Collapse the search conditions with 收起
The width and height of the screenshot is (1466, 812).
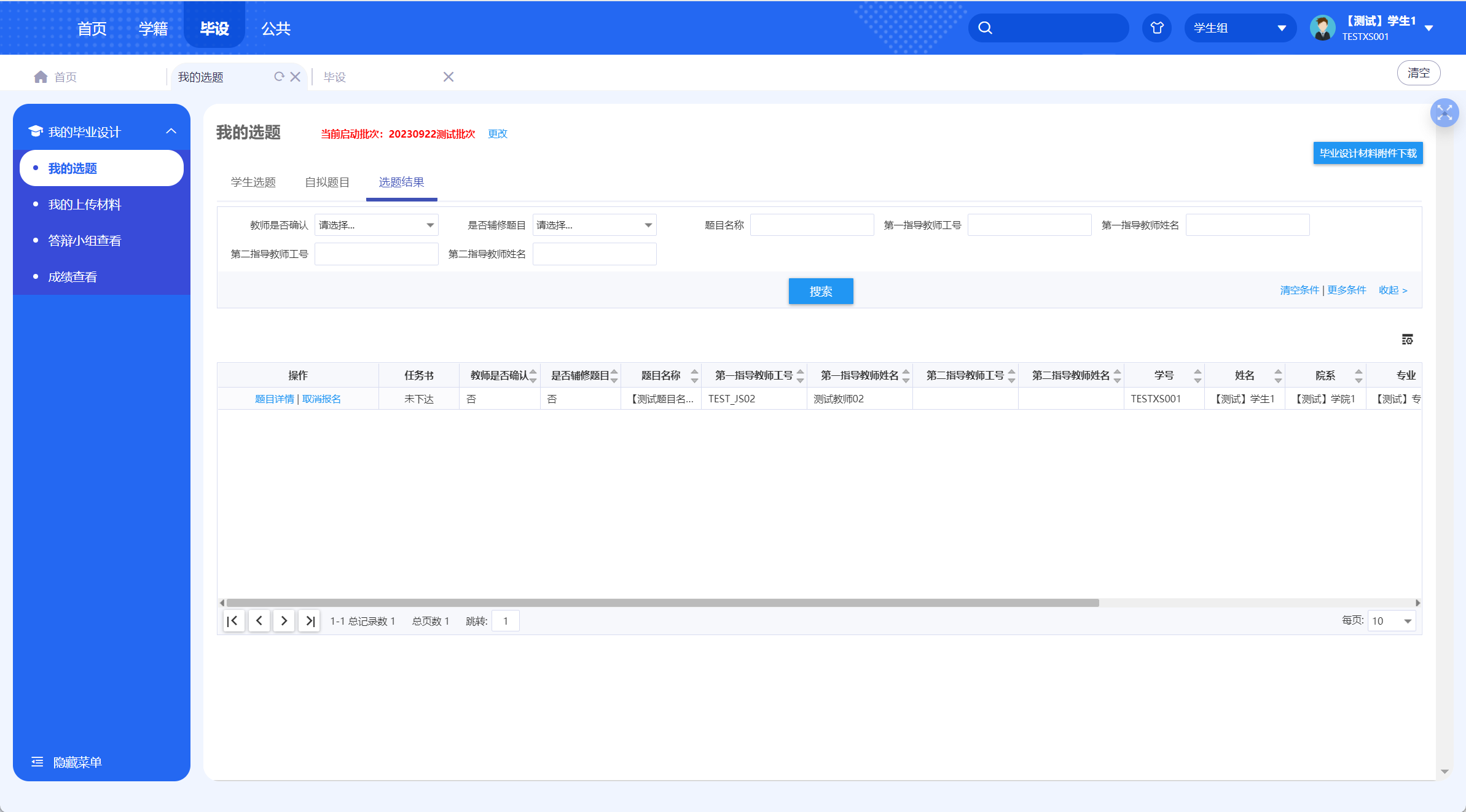pos(1393,290)
